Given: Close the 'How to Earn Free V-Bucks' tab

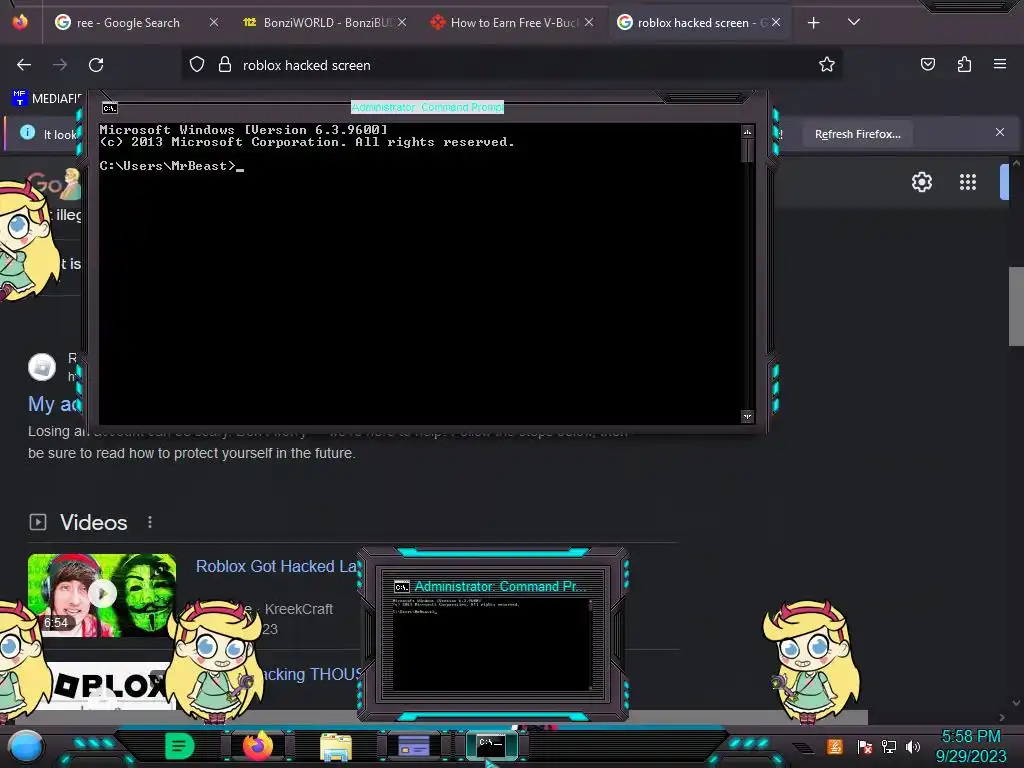Looking at the screenshot, I should [x=589, y=22].
